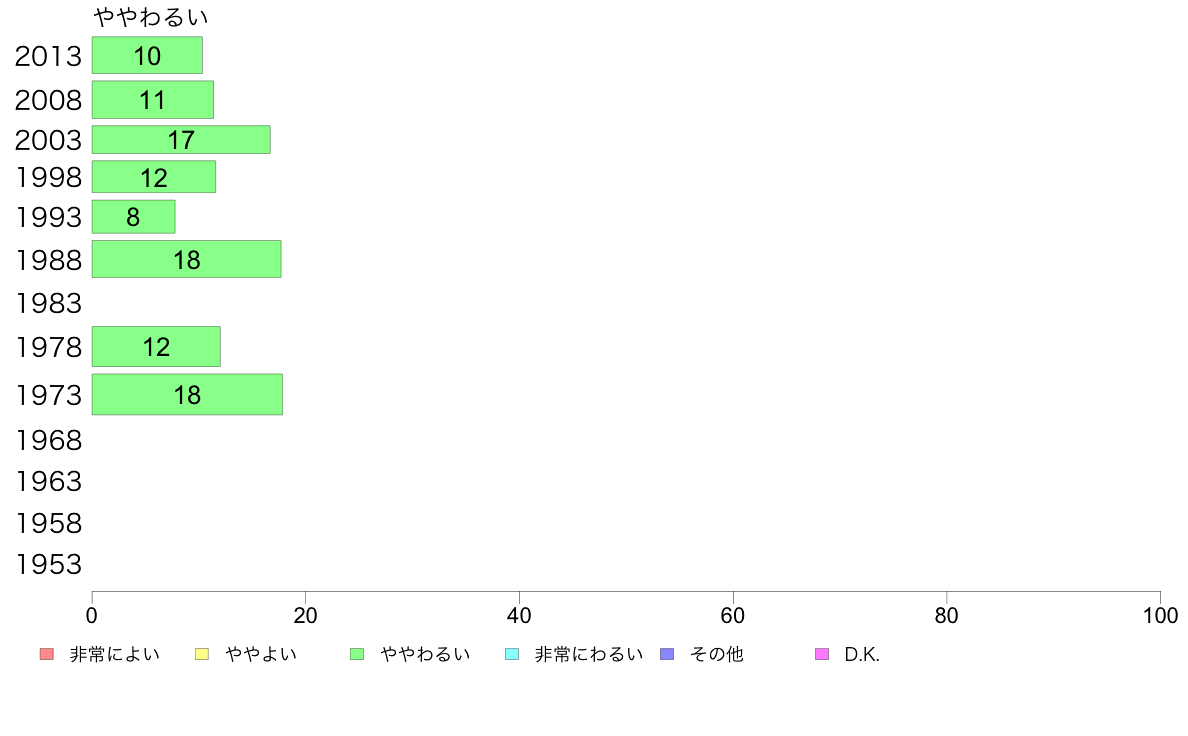The image size is (1188, 736).
Task: Select the 1973 bar showing 18
Action: pos(187,394)
